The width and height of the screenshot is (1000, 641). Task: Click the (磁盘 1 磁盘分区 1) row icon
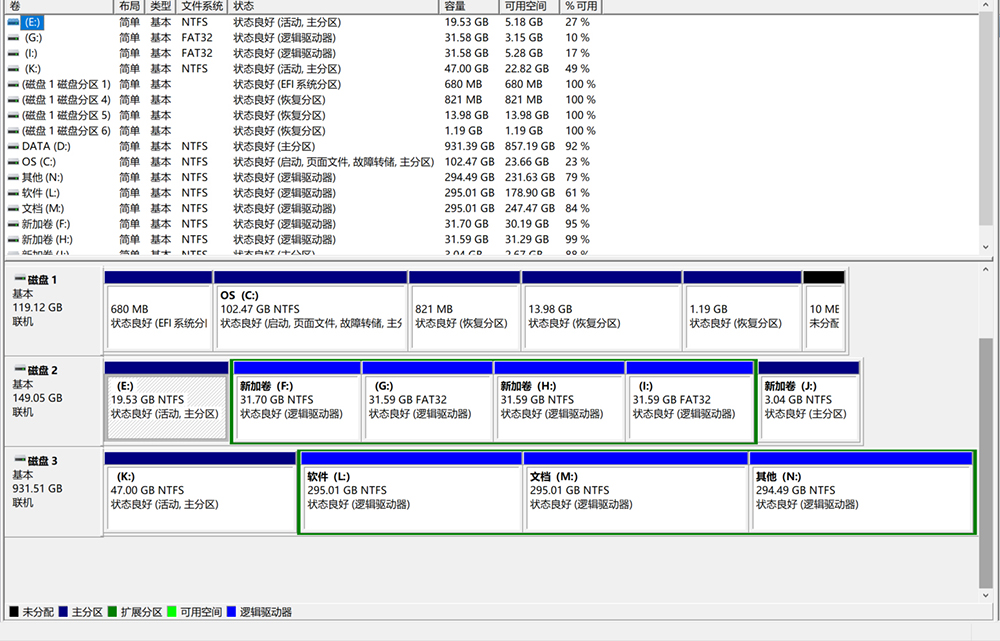pyautogui.click(x=12, y=84)
